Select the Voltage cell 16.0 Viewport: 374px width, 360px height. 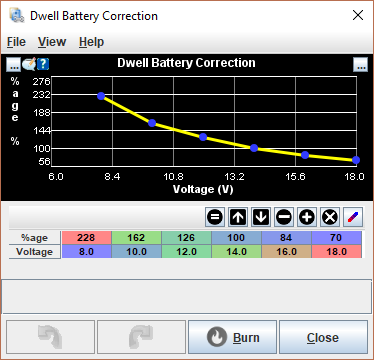(286, 251)
